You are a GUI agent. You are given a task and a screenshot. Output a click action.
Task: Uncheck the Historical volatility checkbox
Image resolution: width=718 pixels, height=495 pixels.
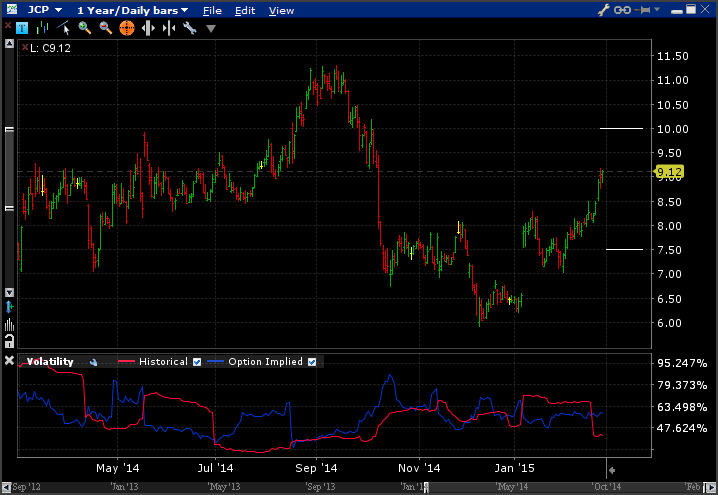tap(197, 362)
